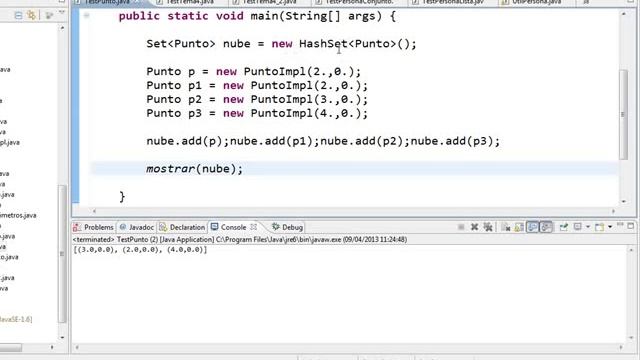Click editor scroll up arrow

click(623, 15)
